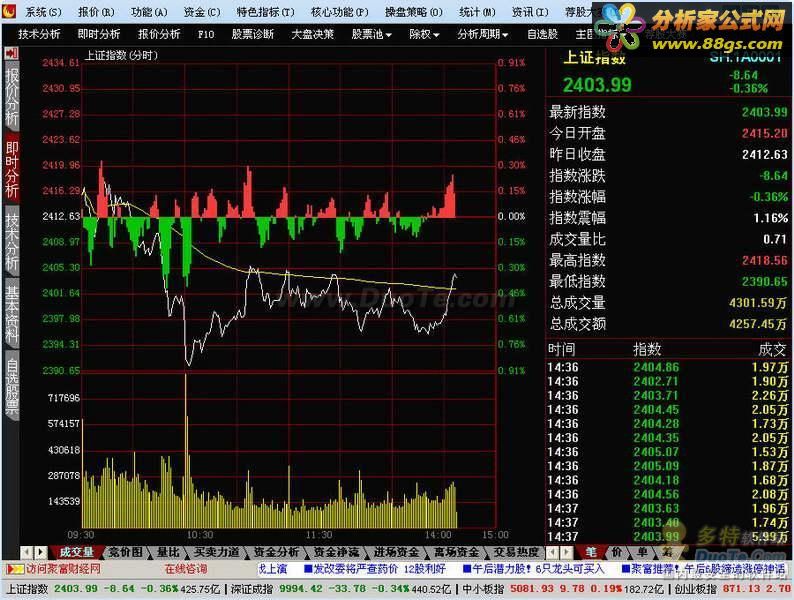This screenshot has width=794, height=600.
Task: Click the red sidebar collapse icon
Action: click(x=11, y=53)
